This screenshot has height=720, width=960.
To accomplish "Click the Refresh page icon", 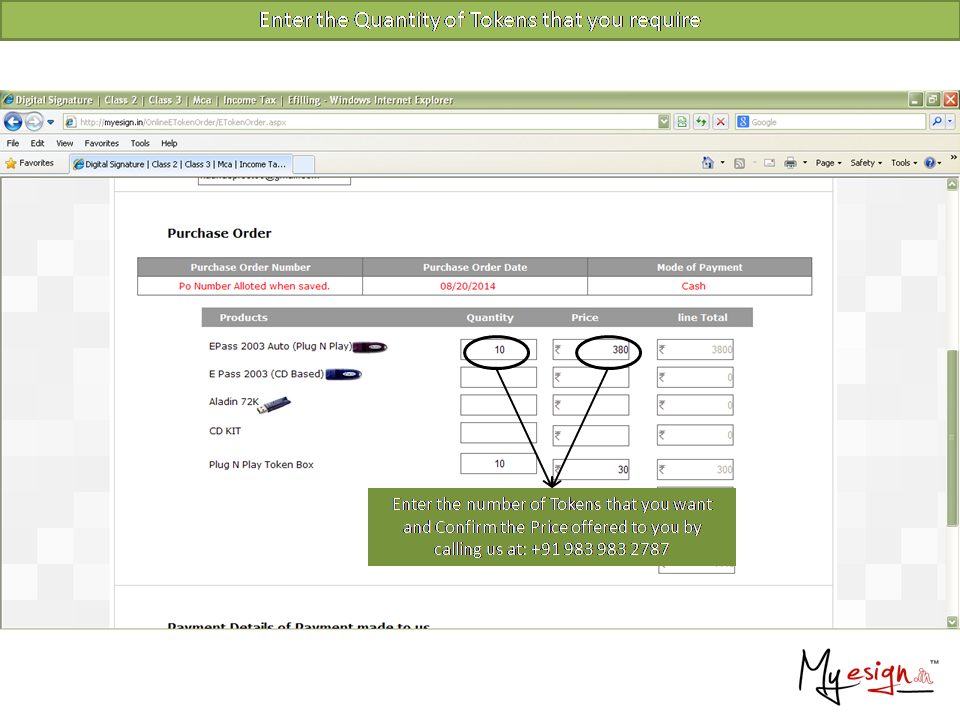I will [701, 122].
